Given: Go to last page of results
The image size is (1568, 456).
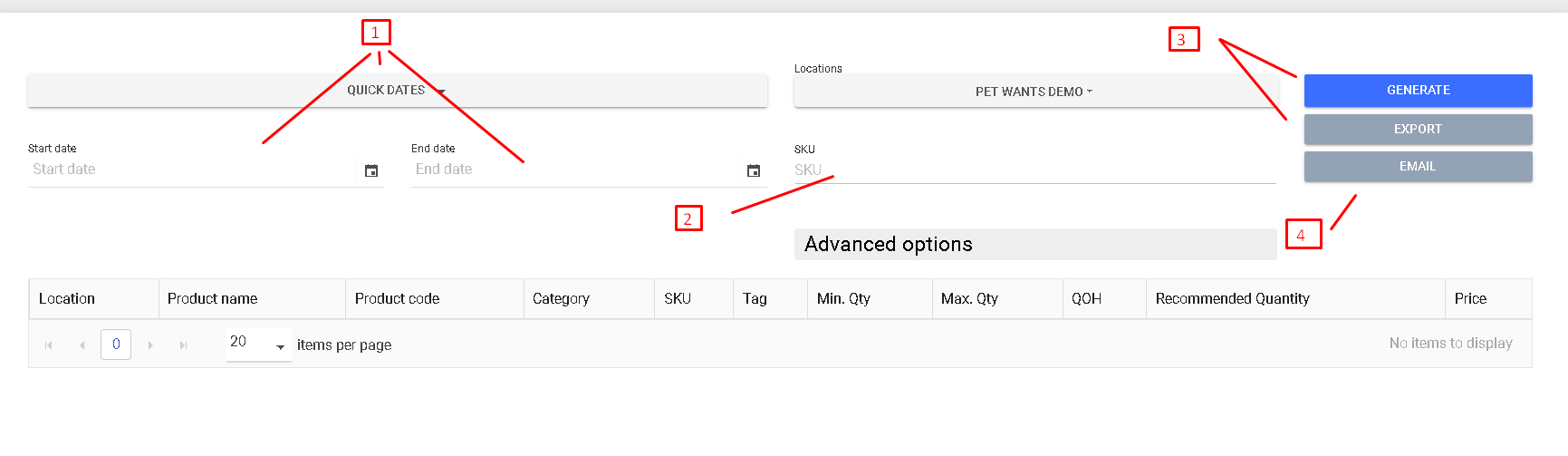Looking at the screenshot, I should [184, 345].
